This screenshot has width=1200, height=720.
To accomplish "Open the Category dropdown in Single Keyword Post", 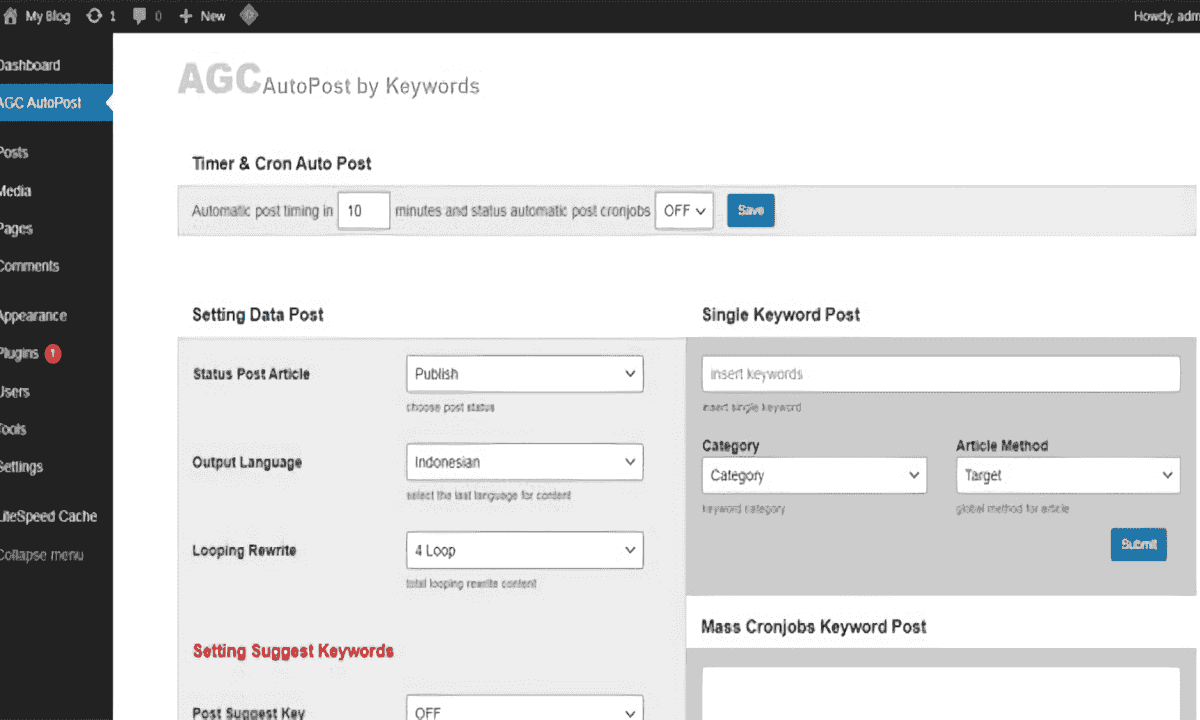I will tap(814, 476).
